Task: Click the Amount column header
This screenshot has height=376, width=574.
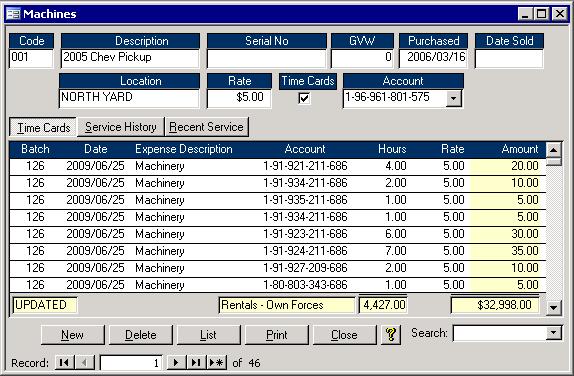Action: [520, 149]
